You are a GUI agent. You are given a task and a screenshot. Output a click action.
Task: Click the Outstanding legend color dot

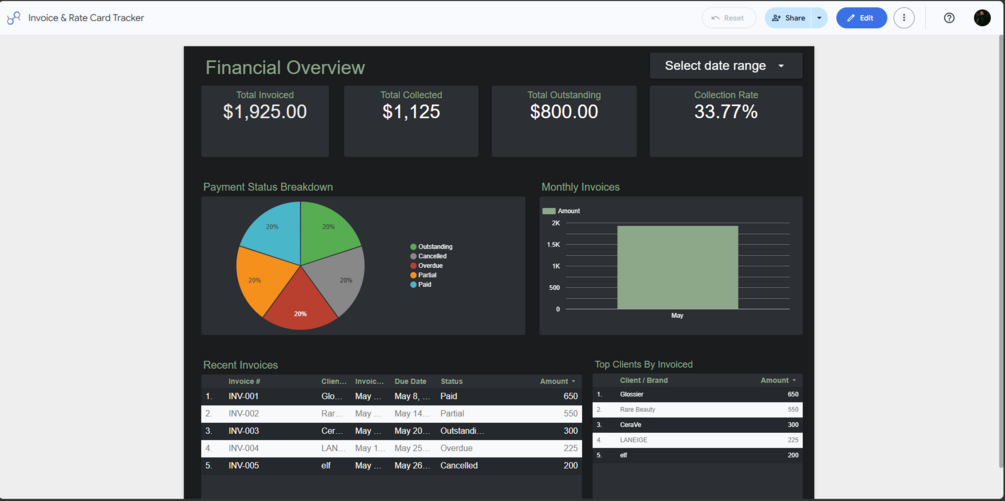tap(413, 247)
